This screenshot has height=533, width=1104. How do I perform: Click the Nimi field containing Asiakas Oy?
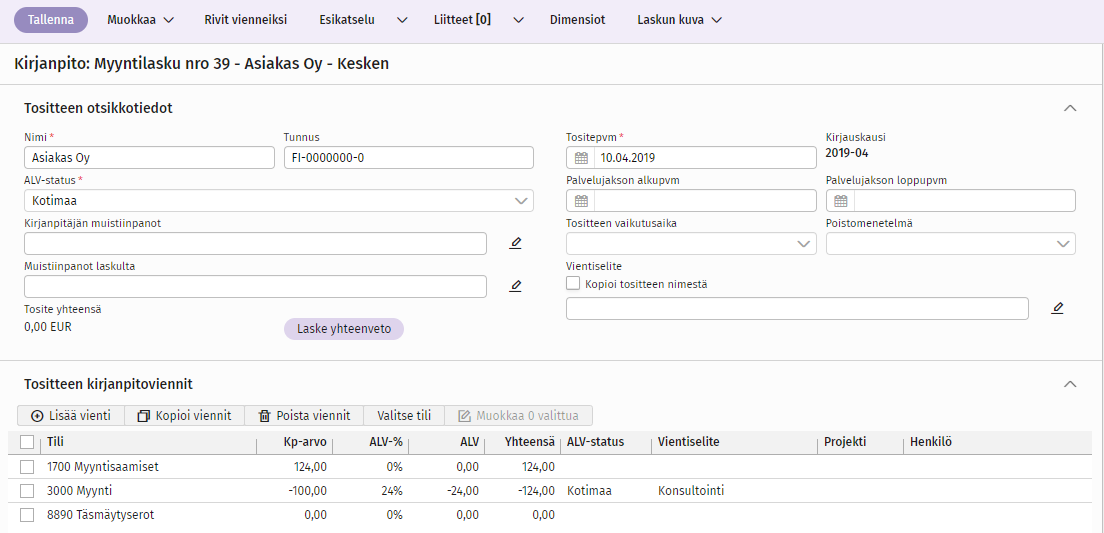click(x=149, y=158)
